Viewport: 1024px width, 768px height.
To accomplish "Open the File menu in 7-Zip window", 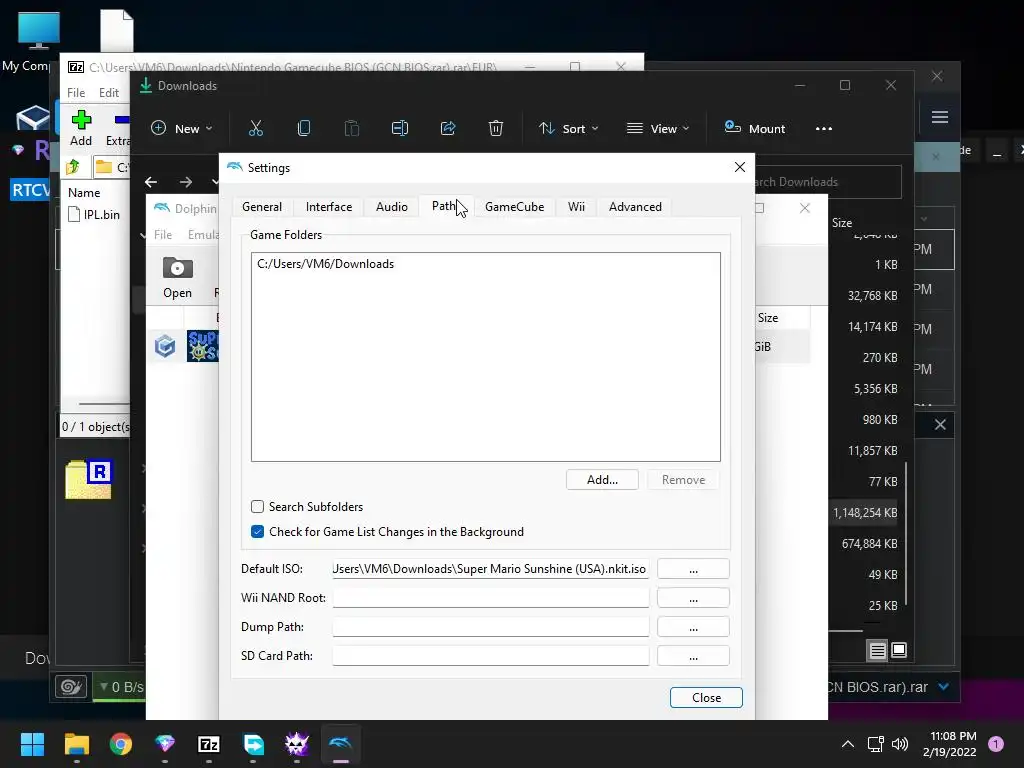I will [x=76, y=93].
